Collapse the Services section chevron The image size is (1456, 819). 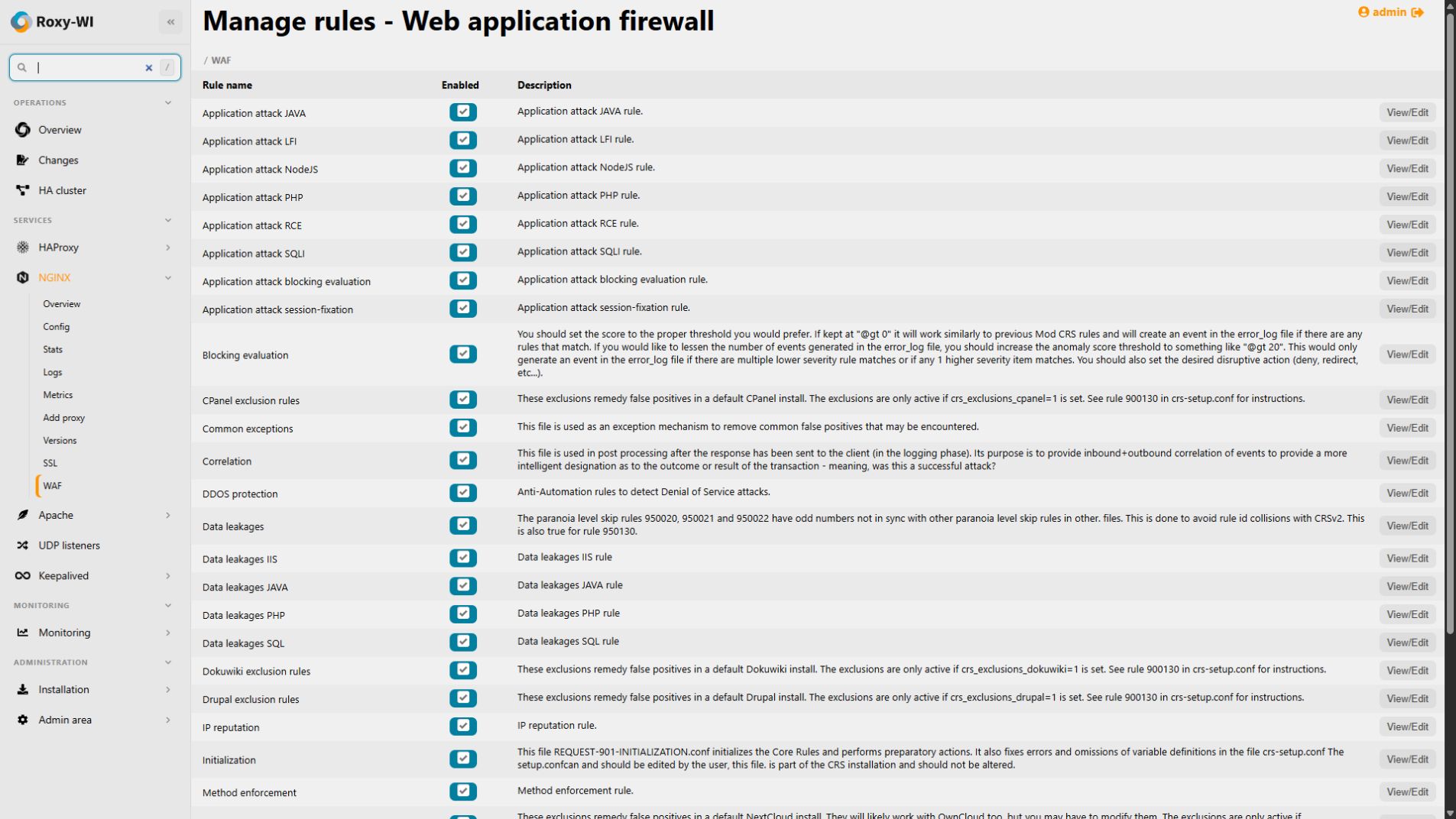tap(168, 221)
